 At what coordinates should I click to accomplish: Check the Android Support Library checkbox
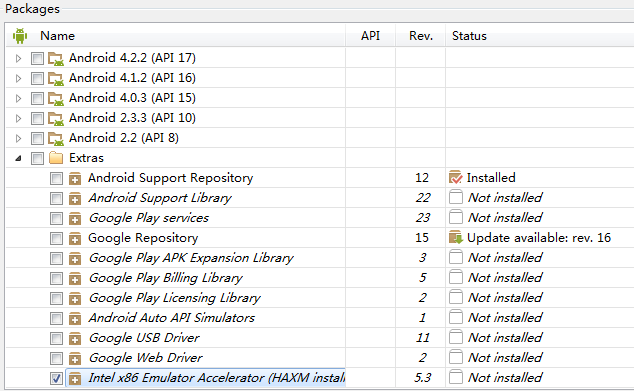56,198
